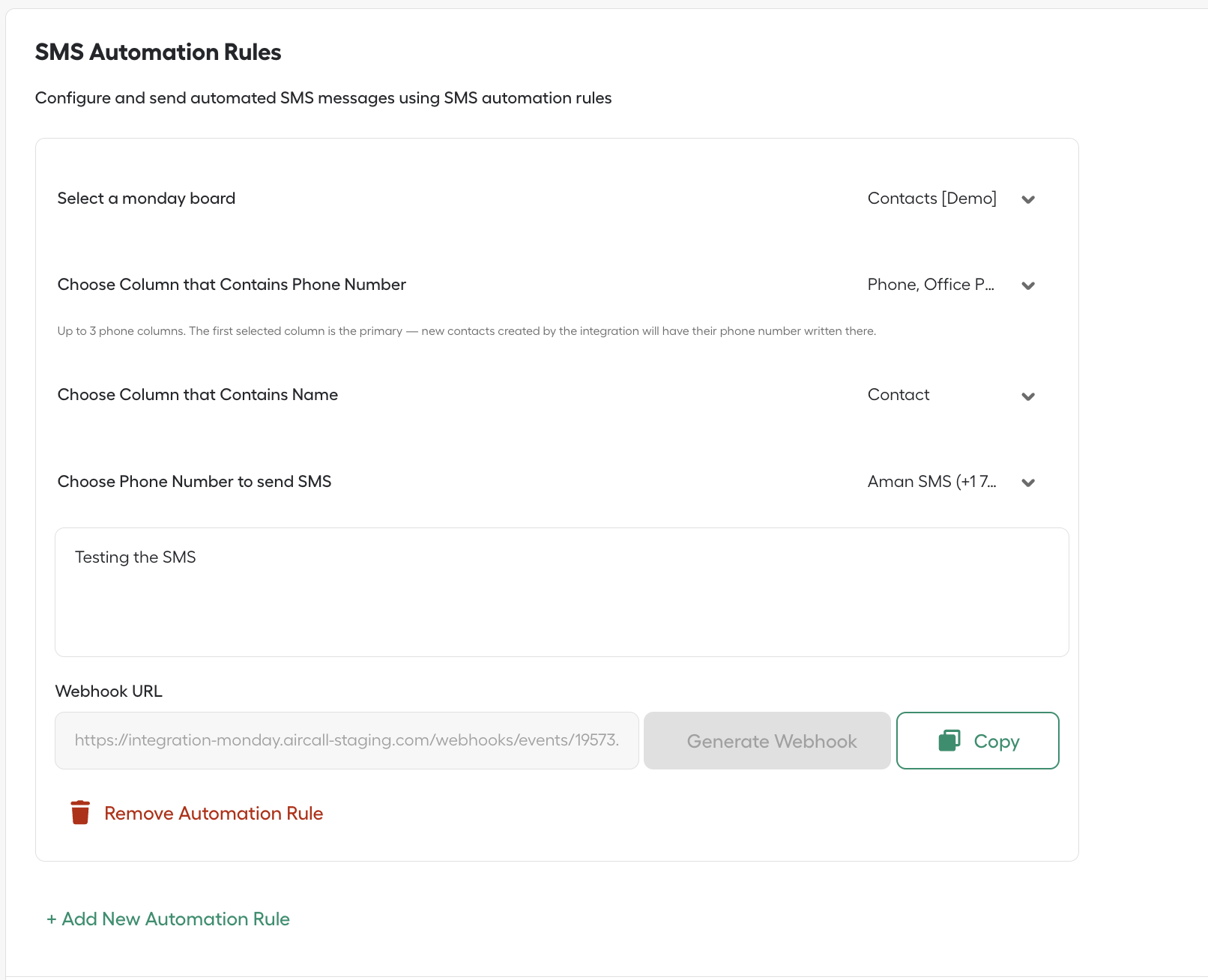Click the Aman SMS number selection
Screen dimensions: 1208x980
[932, 482]
